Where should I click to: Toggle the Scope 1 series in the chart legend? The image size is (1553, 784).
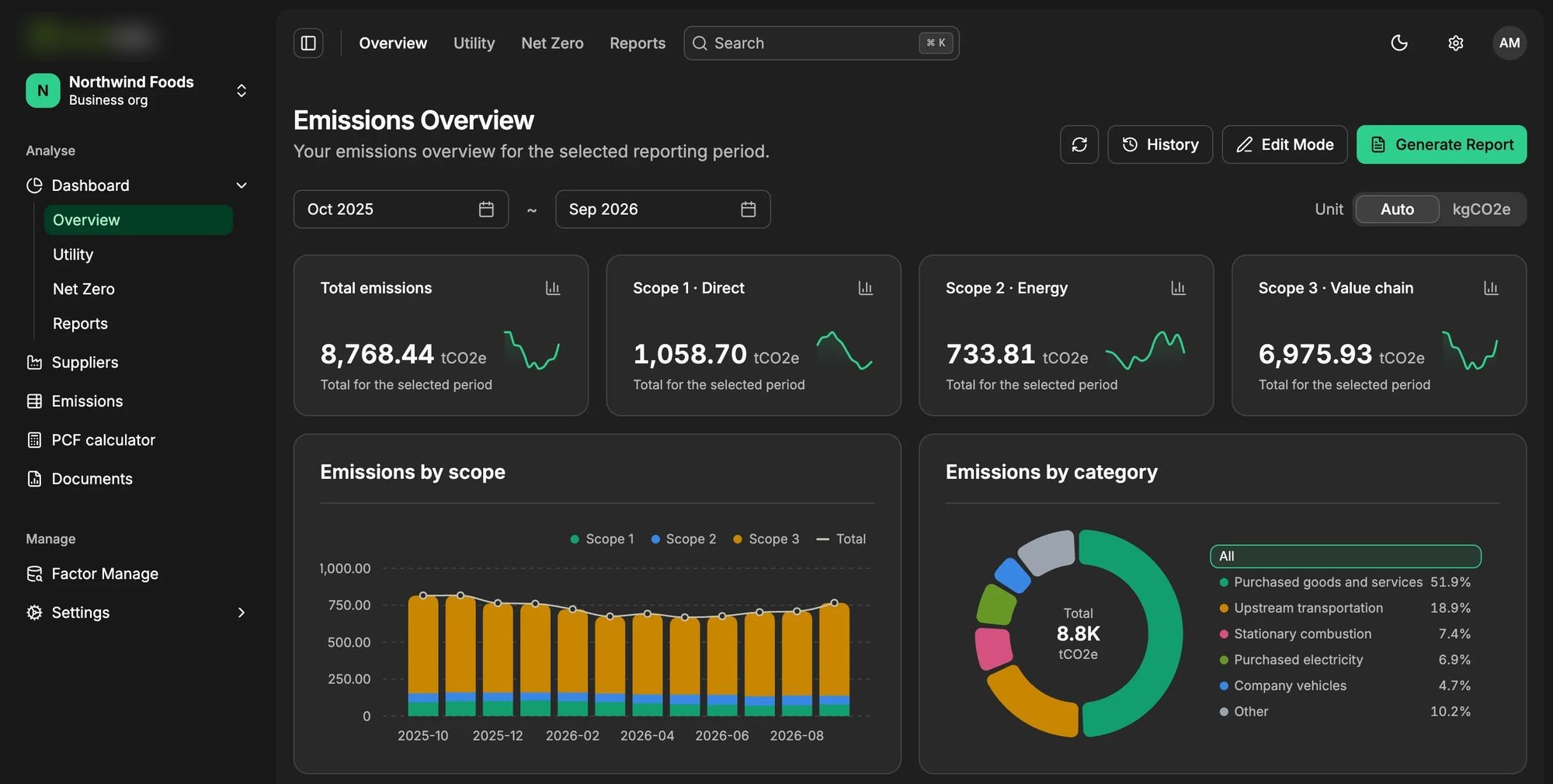coord(602,539)
